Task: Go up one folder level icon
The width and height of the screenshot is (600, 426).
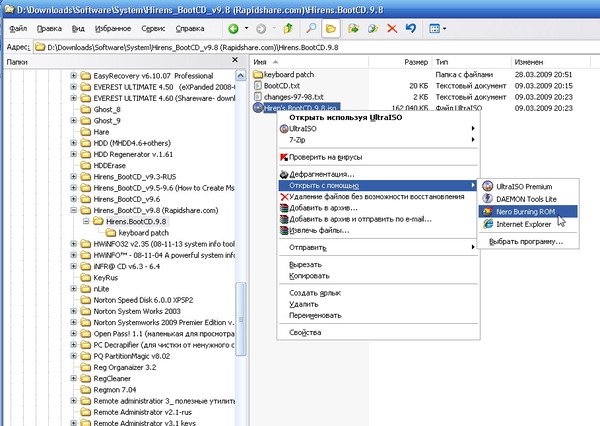Action: pyautogui.click(x=288, y=28)
